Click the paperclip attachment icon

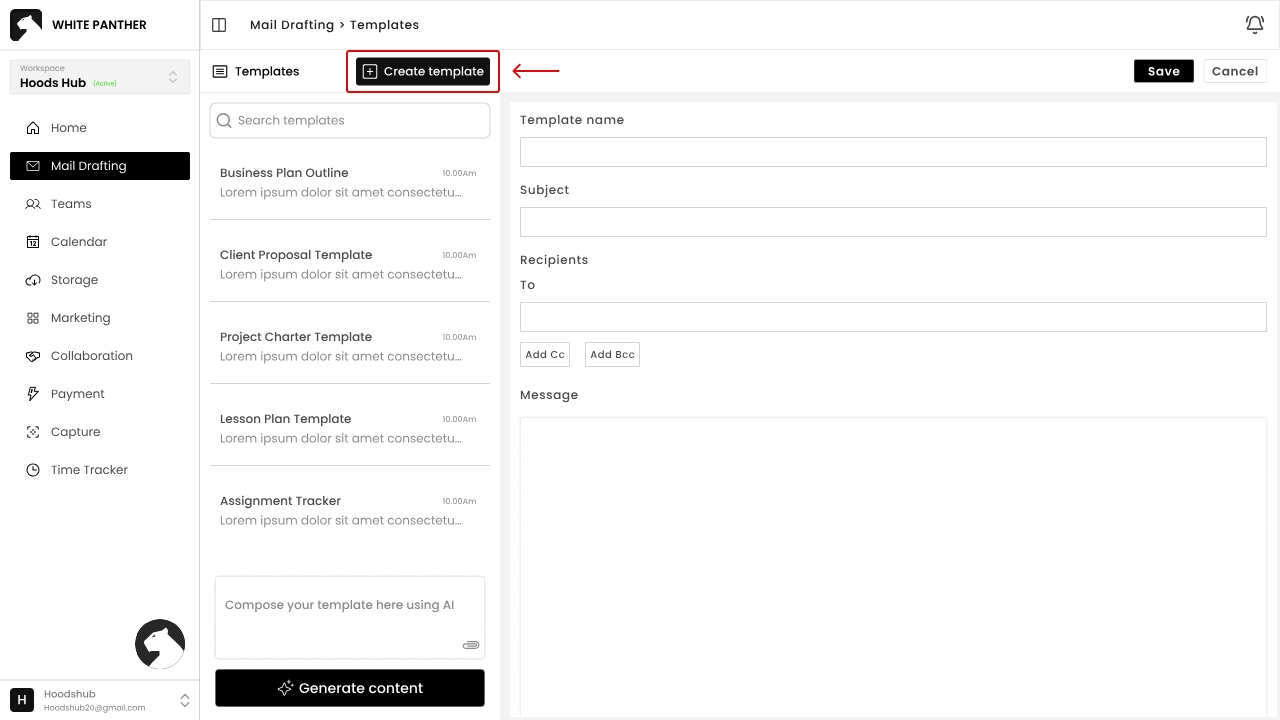click(471, 645)
